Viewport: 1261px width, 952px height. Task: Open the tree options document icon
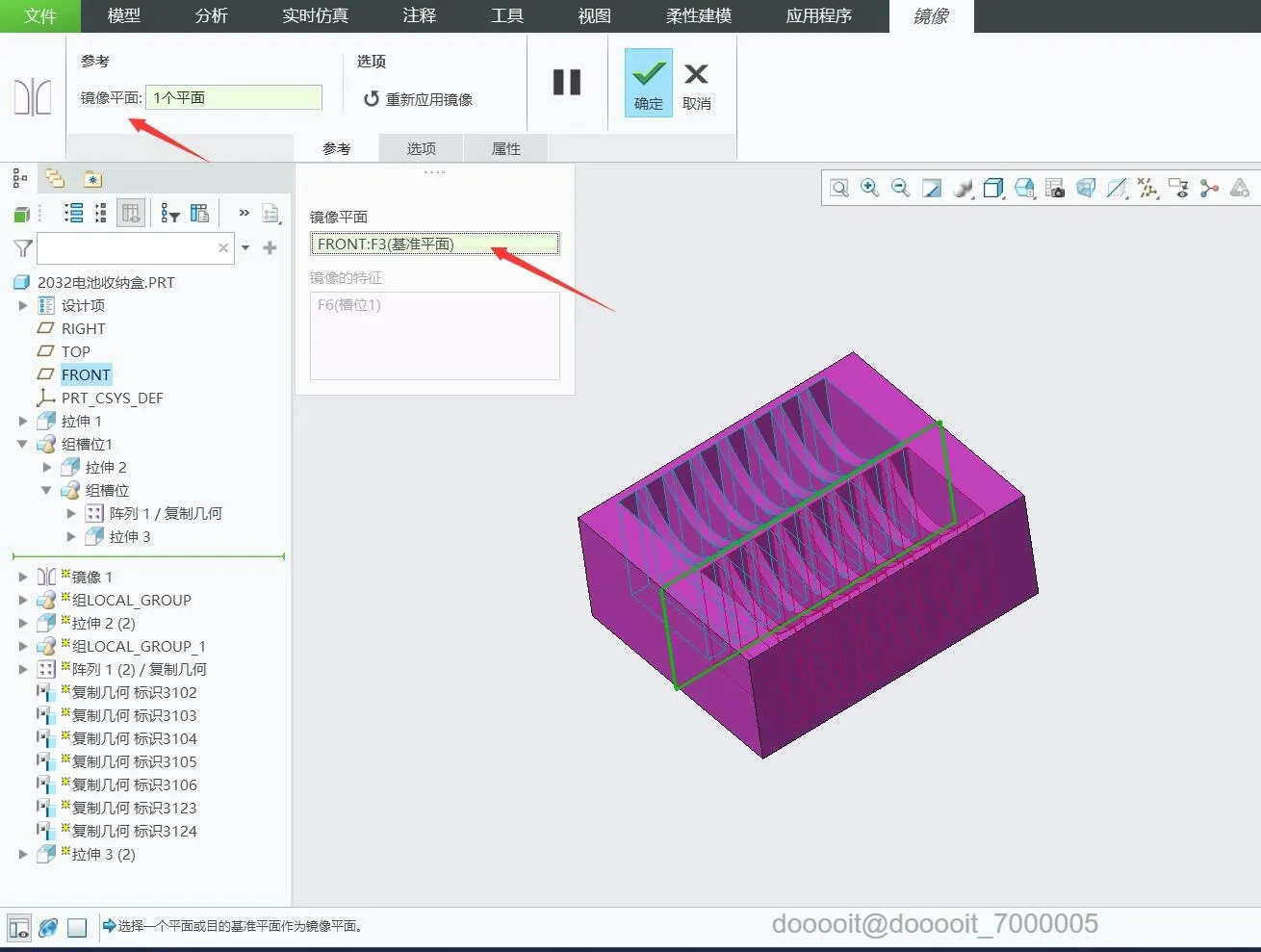coord(271,214)
